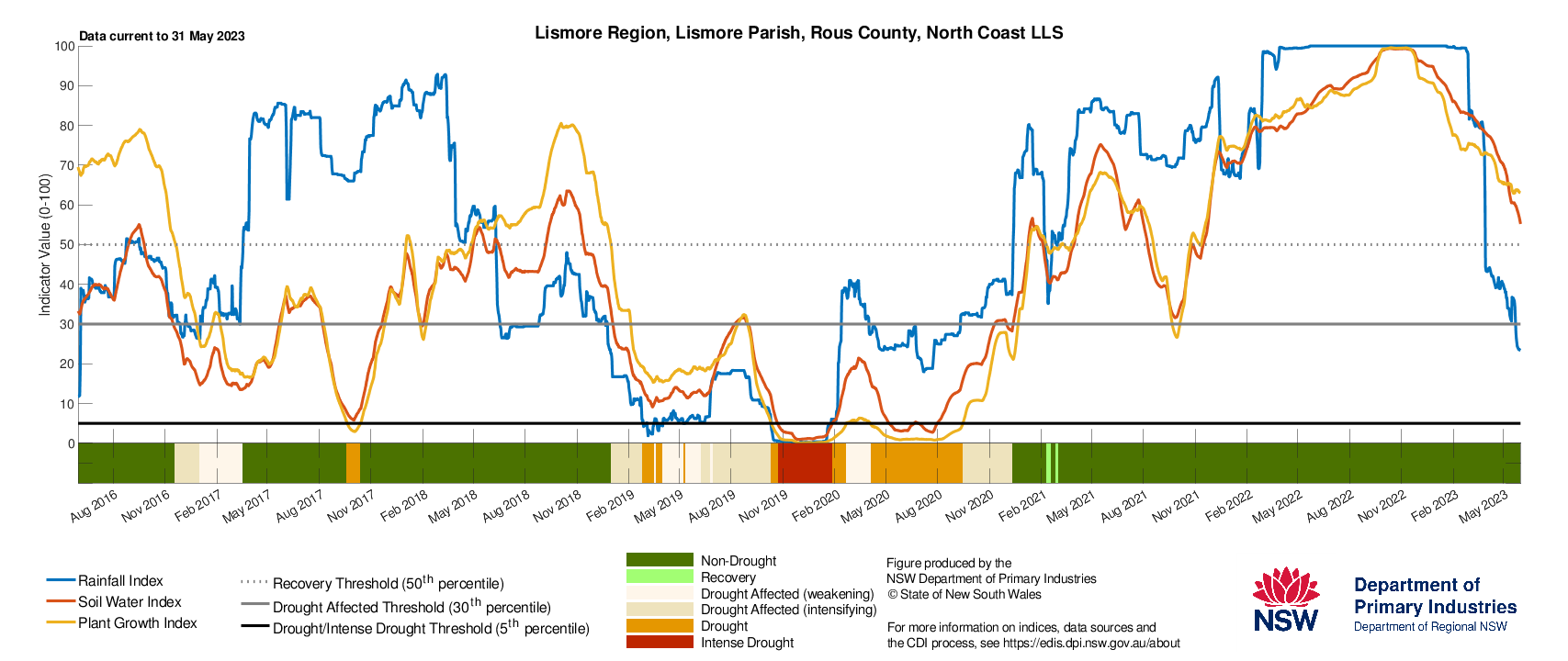Screen dimensions: 1568x661
Task: Click the "Aug 2018" x-axis label
Action: coord(506,506)
